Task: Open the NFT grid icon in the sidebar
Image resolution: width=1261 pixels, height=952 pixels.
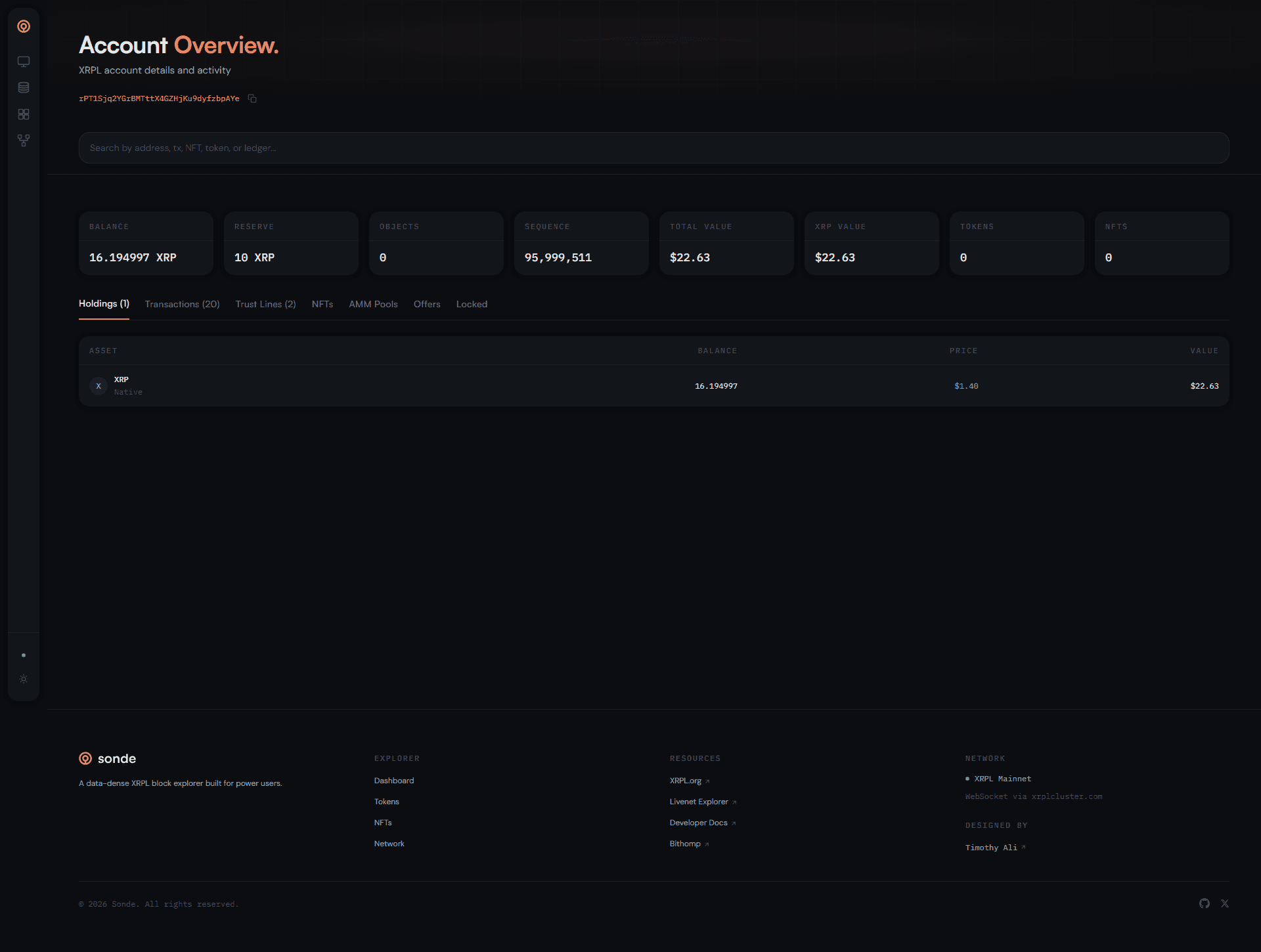Action: click(x=24, y=114)
